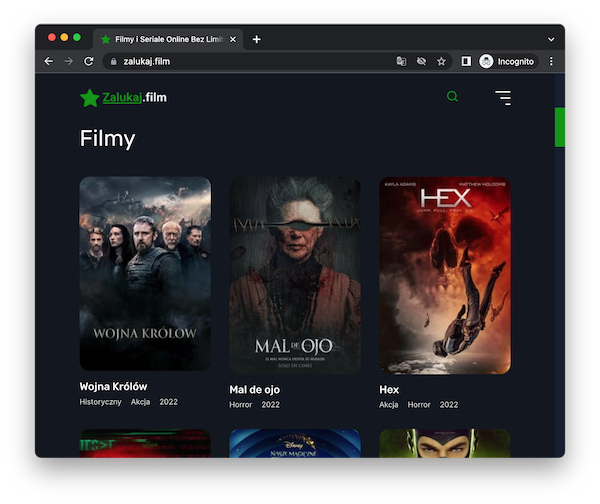Image resolution: width=600 pixels, height=504 pixels.
Task: Click the Hex title link
Action: pyautogui.click(x=389, y=390)
